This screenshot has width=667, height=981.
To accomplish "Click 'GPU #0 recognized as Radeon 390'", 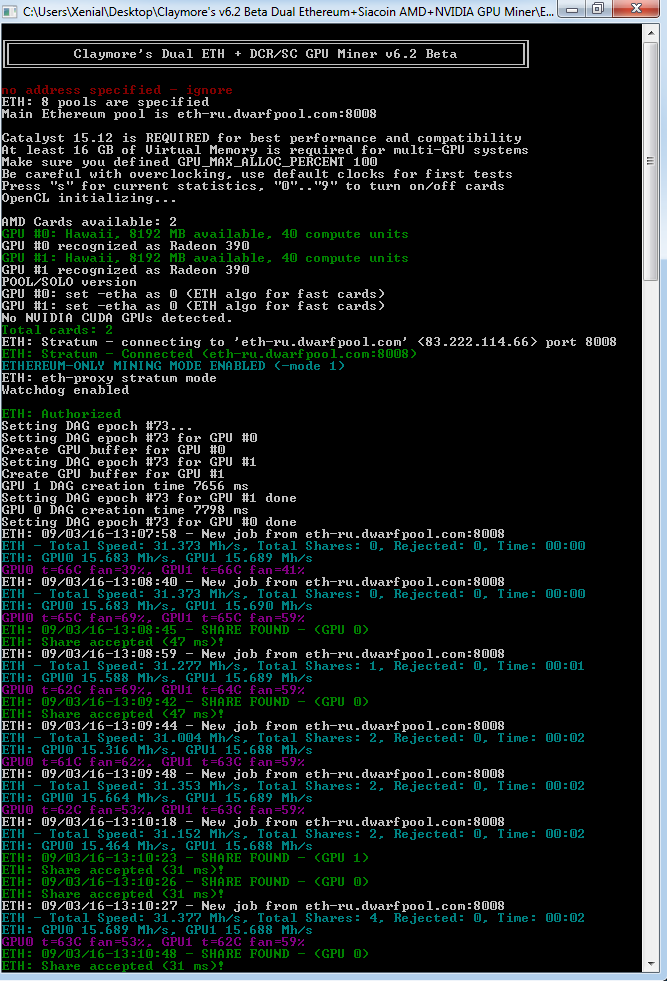I will pos(125,246).
